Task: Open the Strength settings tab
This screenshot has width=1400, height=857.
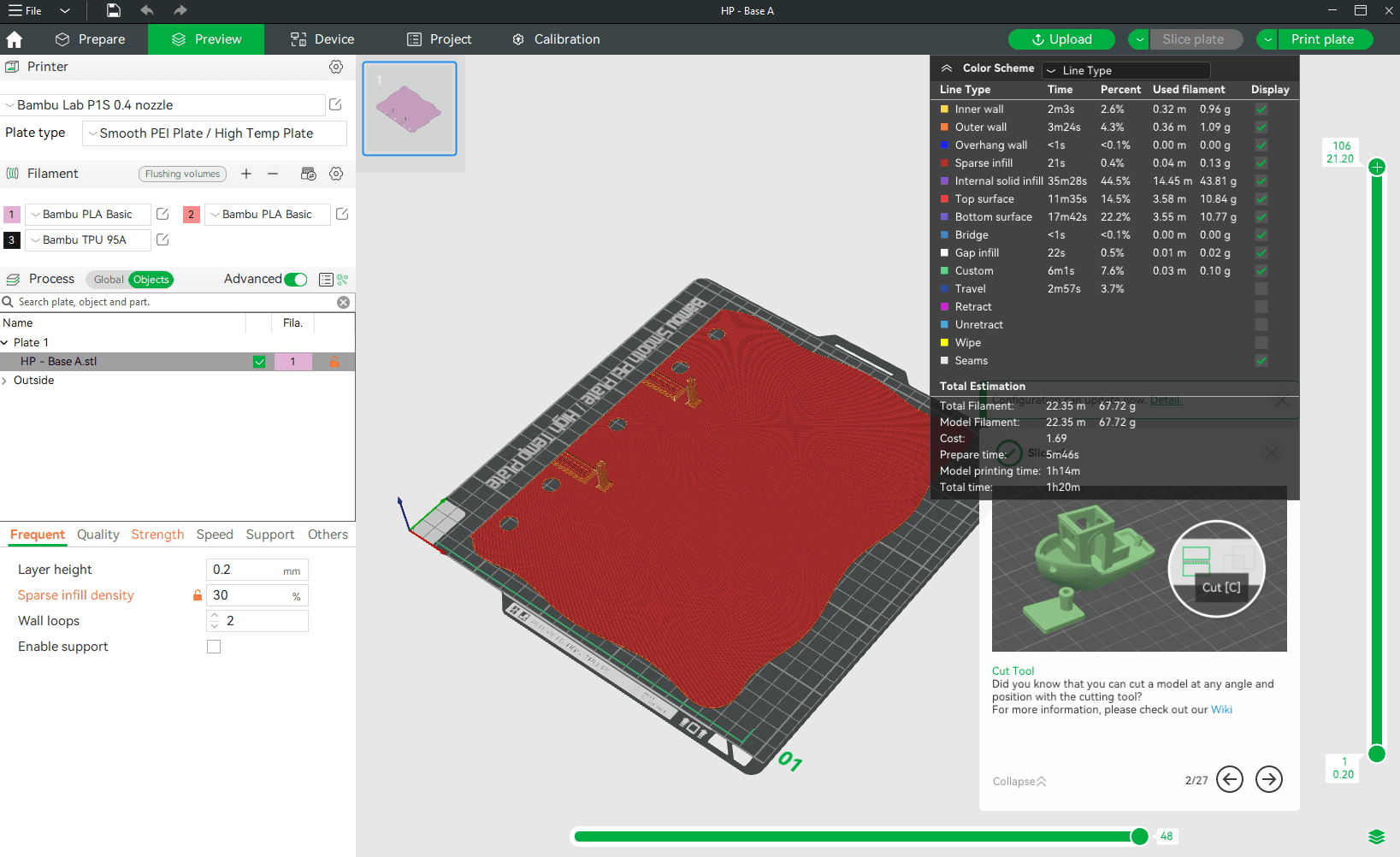Action: (157, 535)
